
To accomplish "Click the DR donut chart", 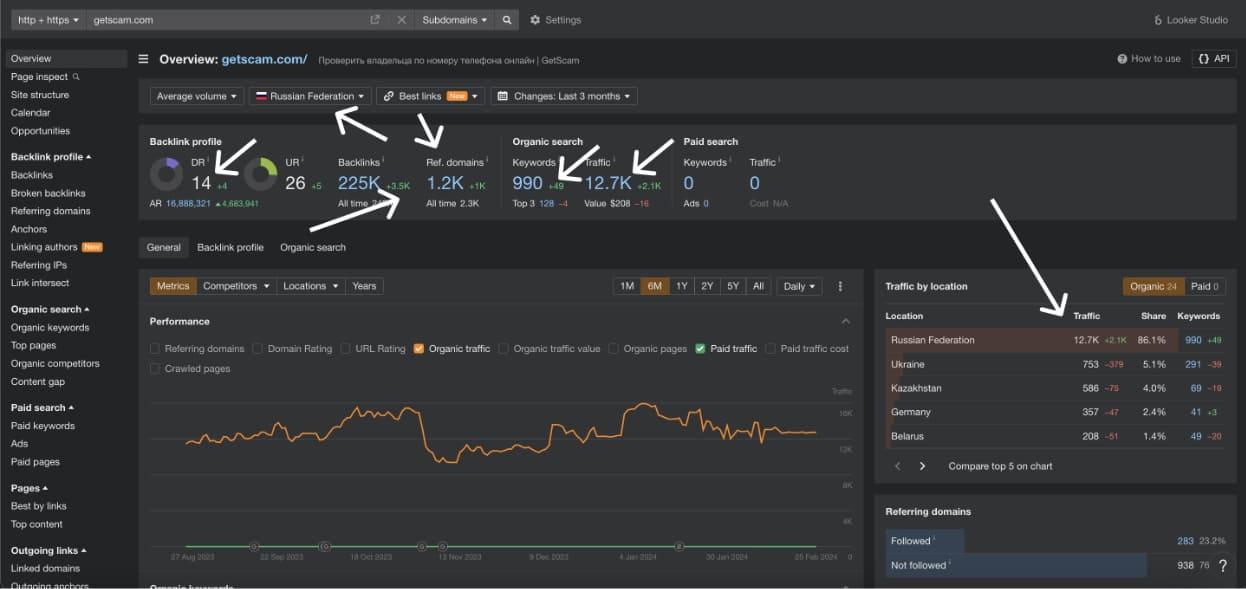I will tap(166, 174).
